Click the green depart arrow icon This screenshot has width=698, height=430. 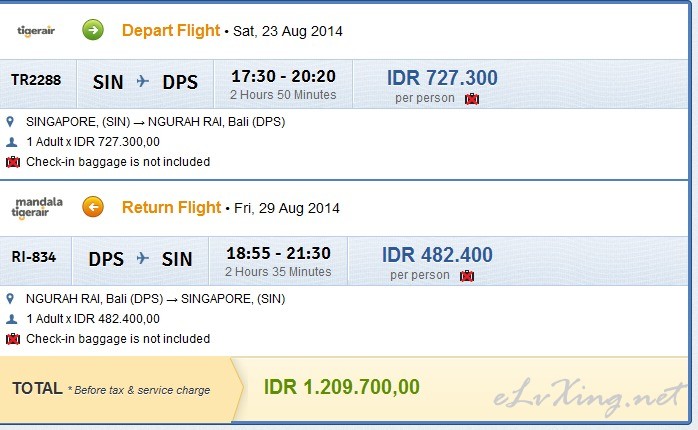tap(93, 30)
